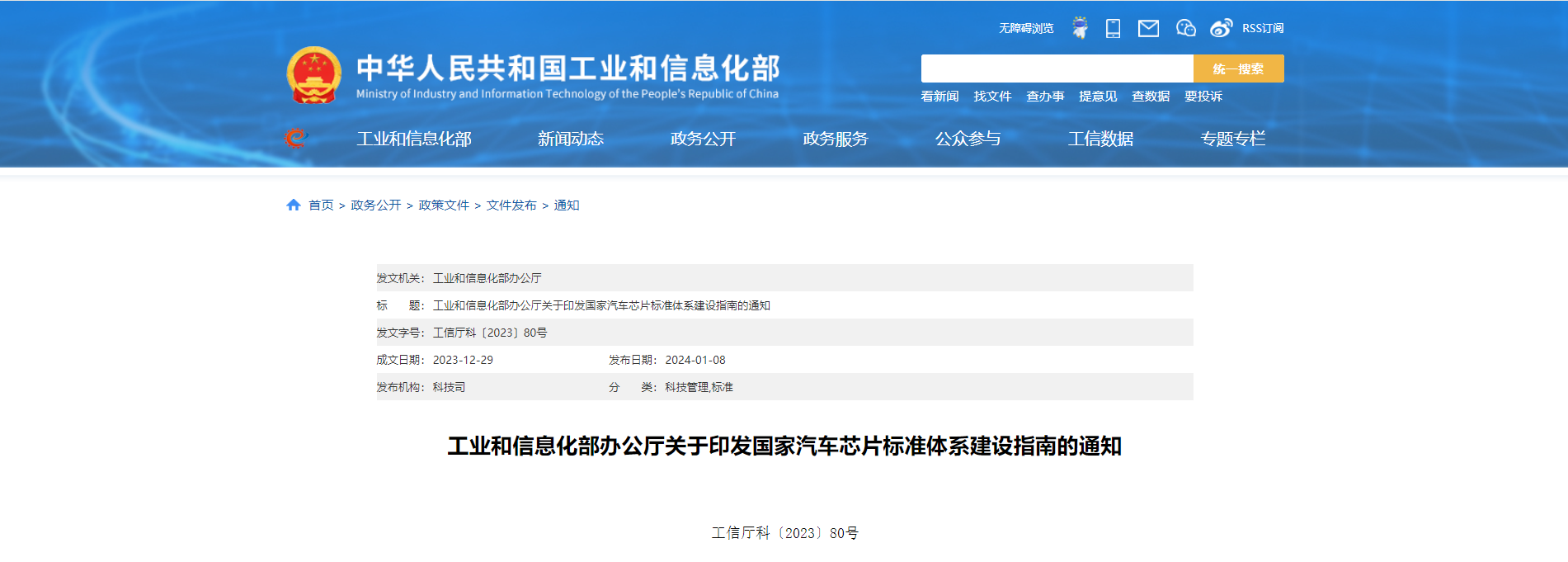Open 政策文件 in breadcrumb trail
The height and width of the screenshot is (562, 1568).
click(x=444, y=205)
